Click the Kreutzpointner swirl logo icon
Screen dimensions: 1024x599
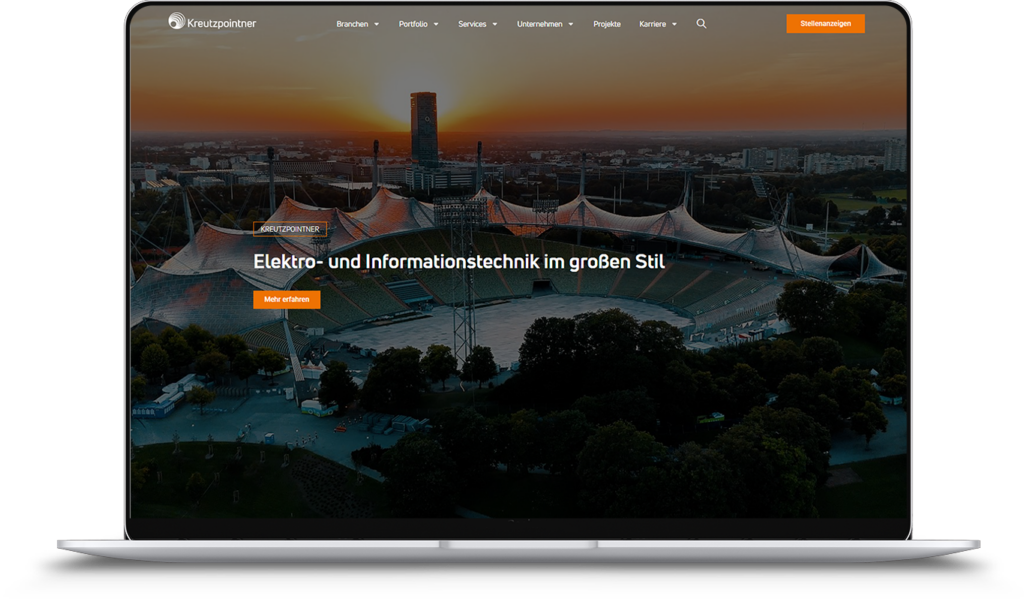click(176, 21)
